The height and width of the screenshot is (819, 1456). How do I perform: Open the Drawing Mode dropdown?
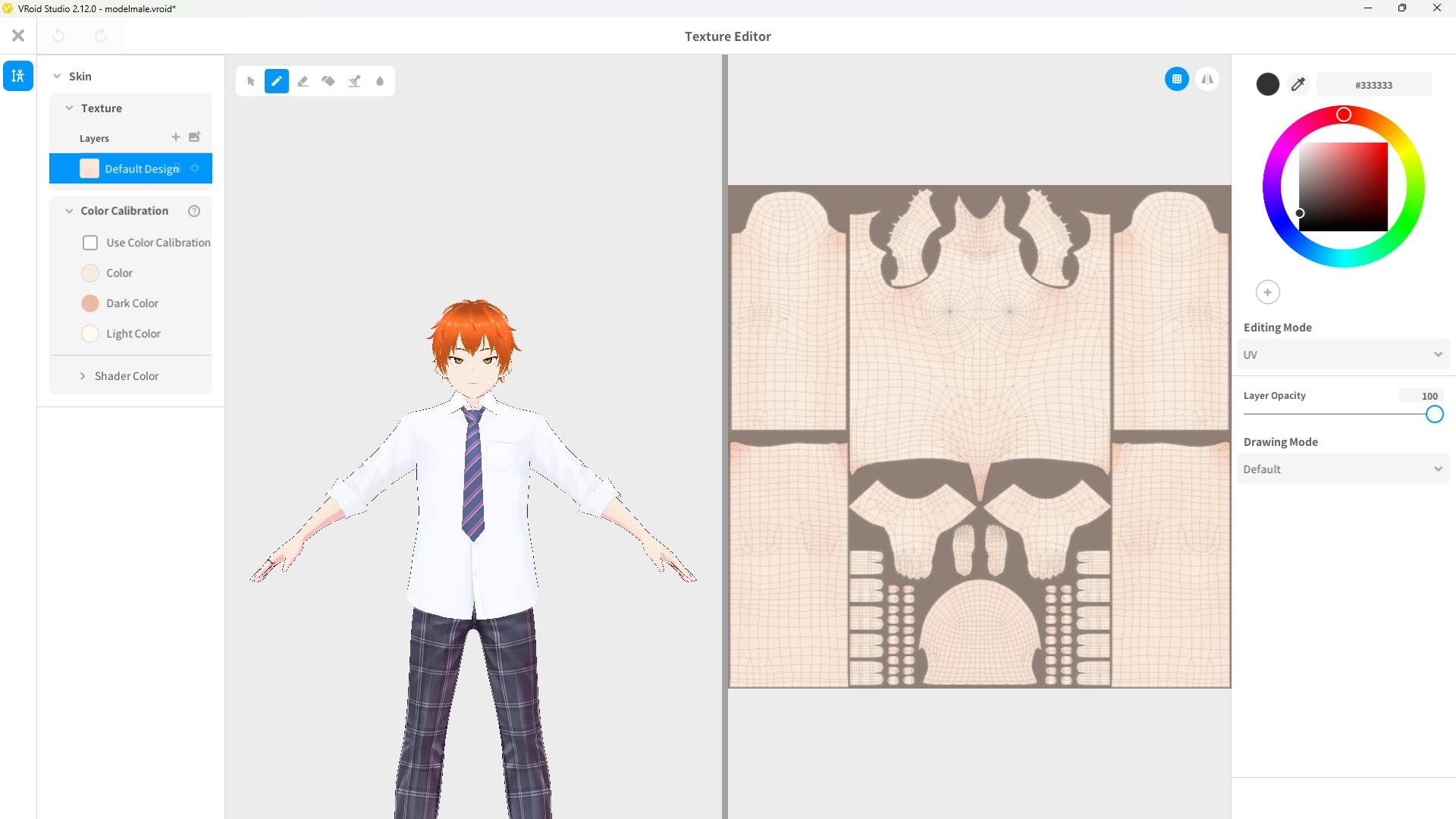(x=1342, y=469)
